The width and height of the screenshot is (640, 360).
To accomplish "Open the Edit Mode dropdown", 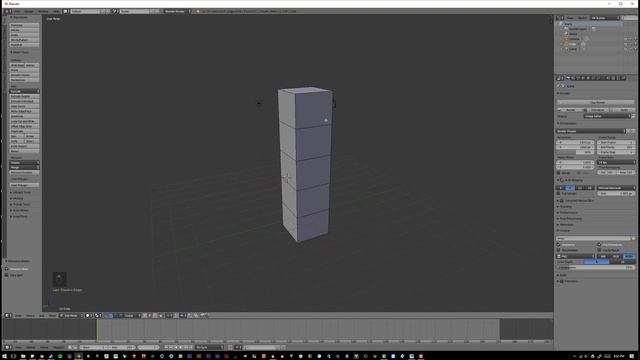I will coord(71,316).
